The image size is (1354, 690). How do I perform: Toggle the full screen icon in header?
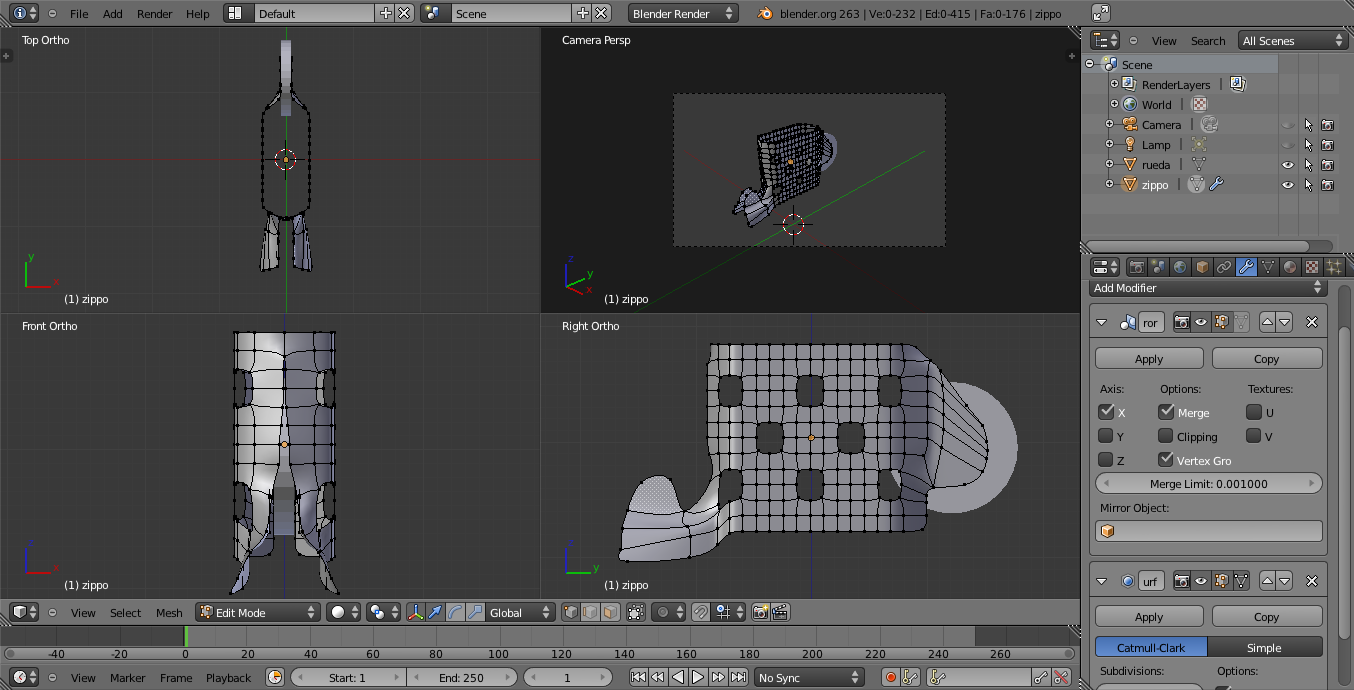click(1100, 13)
